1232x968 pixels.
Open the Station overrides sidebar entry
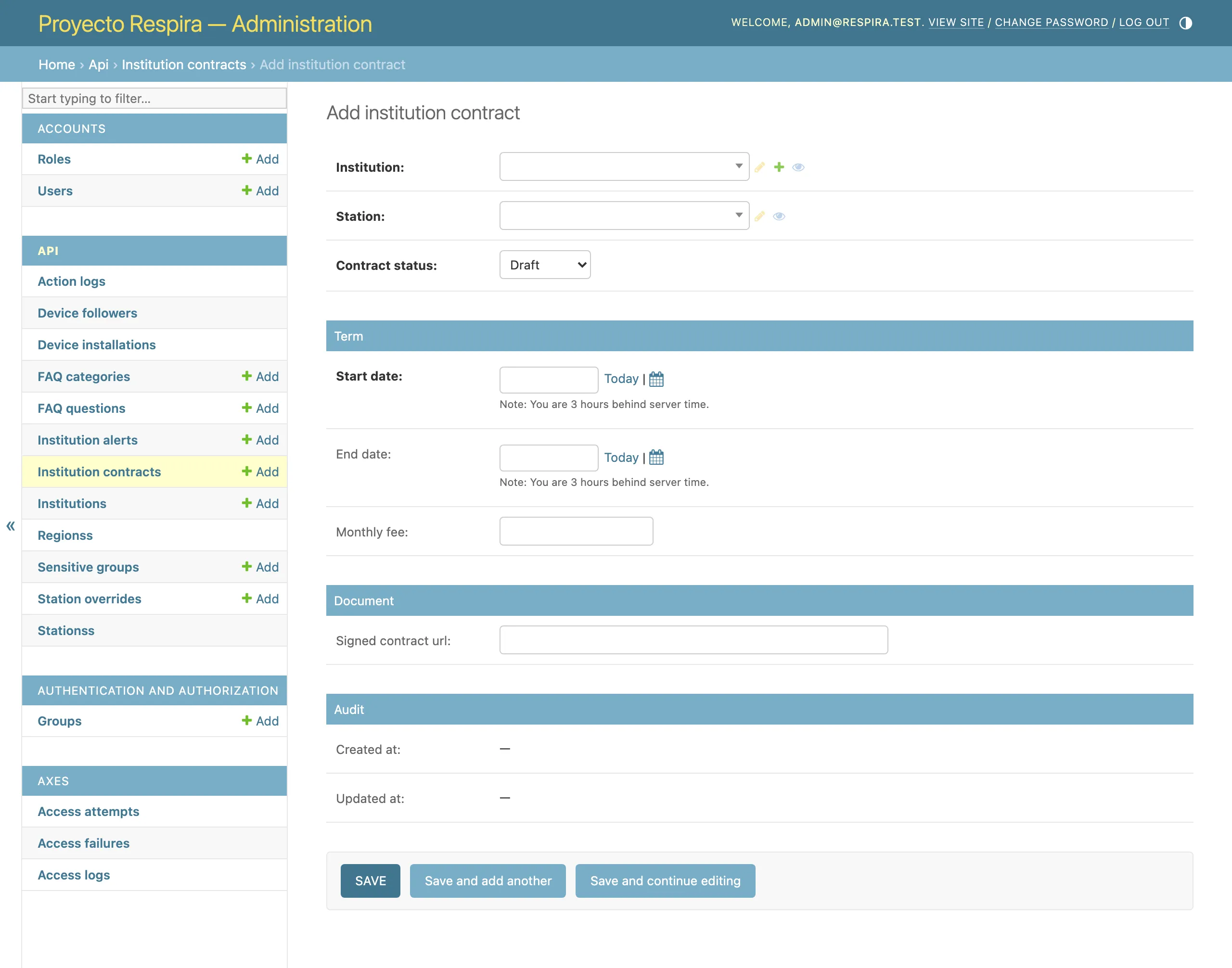[90, 599]
